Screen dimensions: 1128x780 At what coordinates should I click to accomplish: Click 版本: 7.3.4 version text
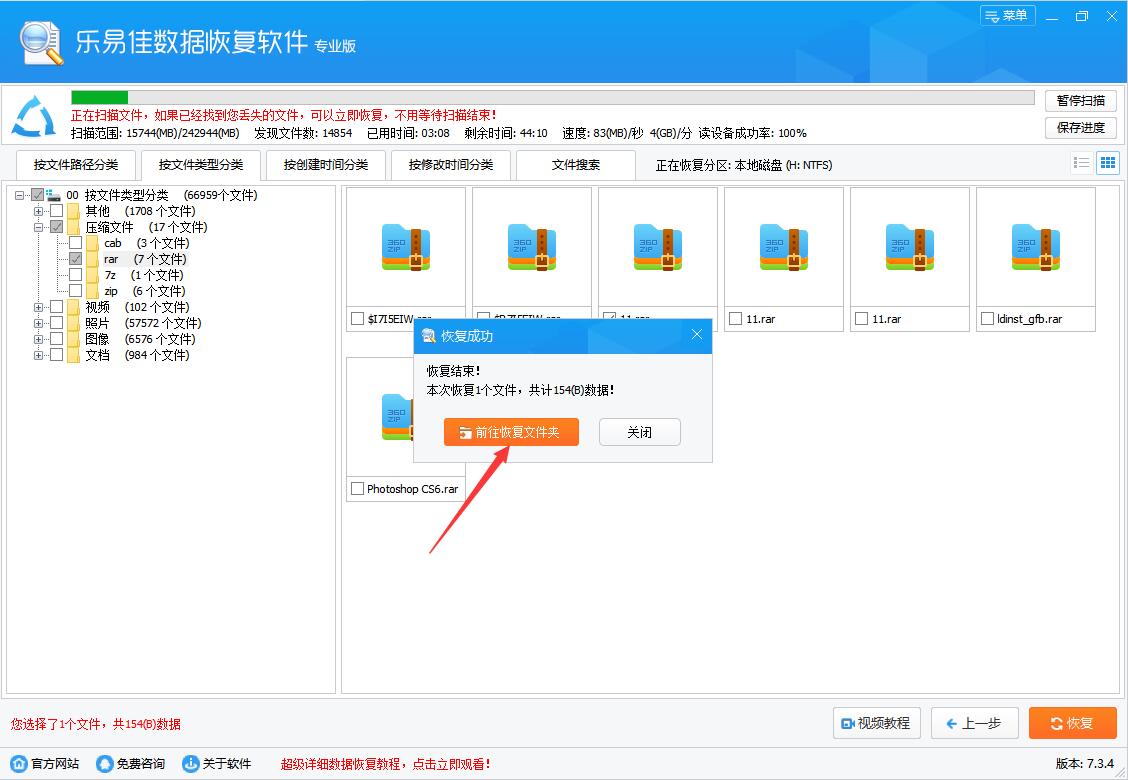(x=1085, y=763)
